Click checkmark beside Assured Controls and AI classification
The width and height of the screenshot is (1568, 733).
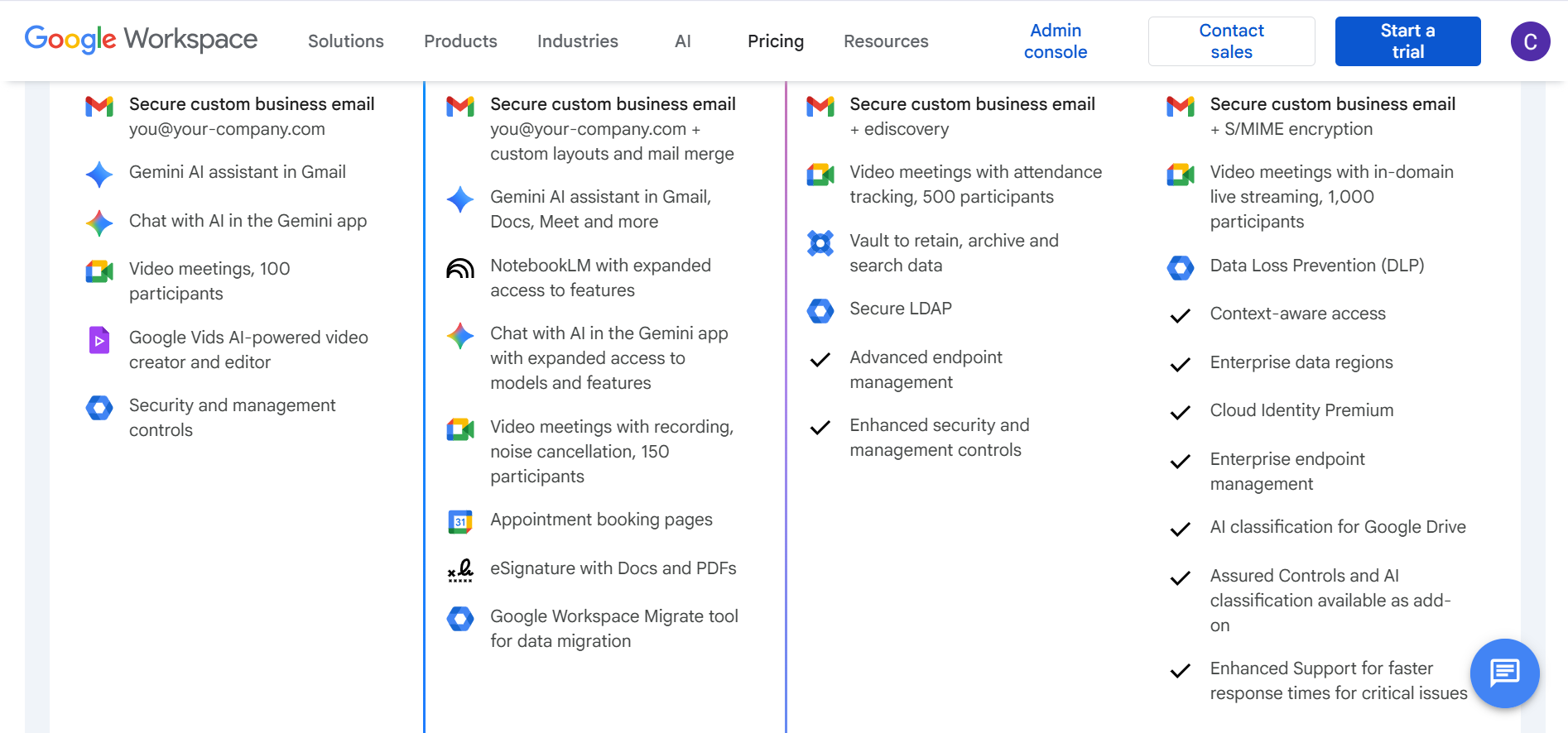(1181, 578)
